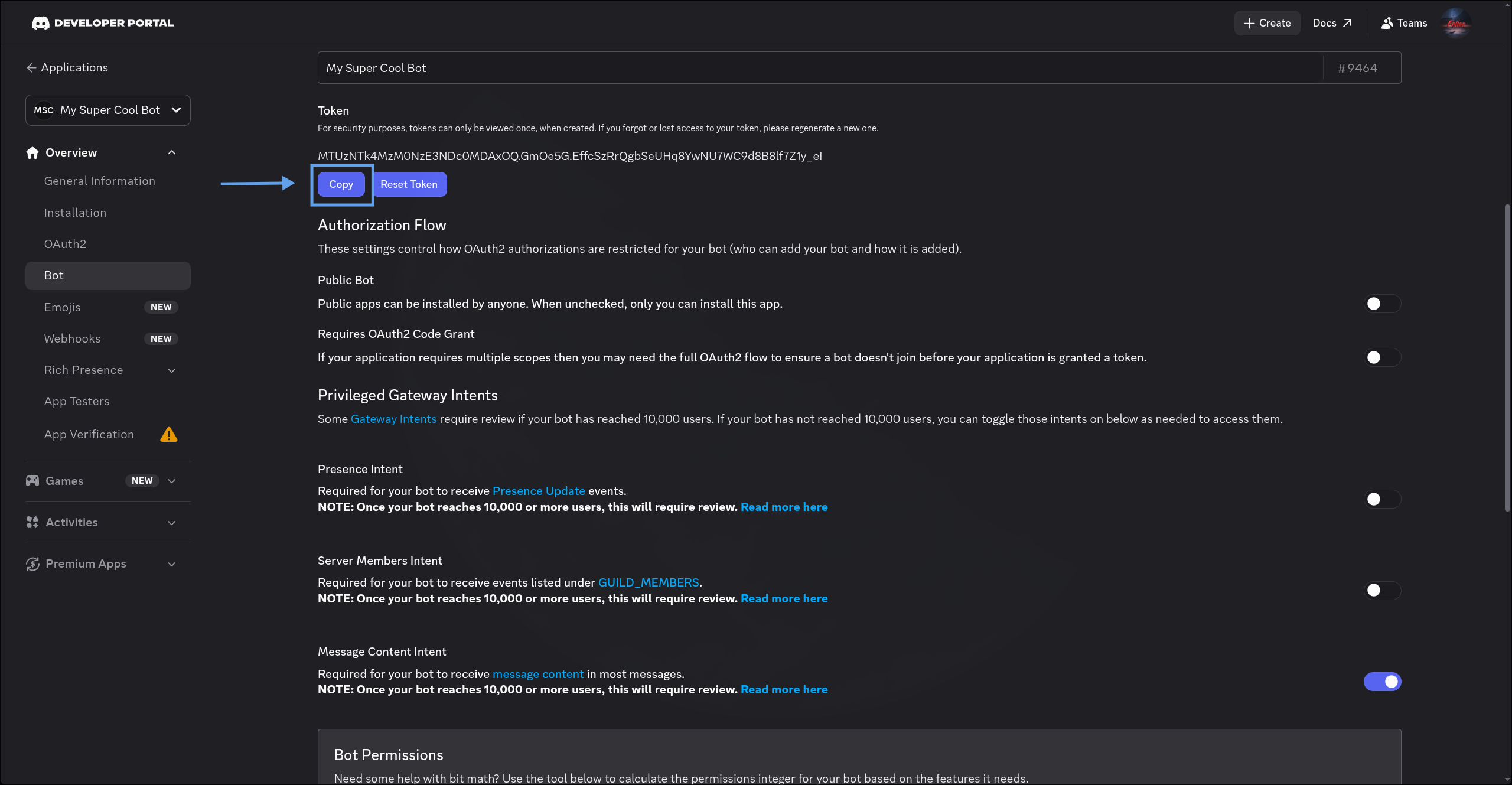Image resolution: width=1512 pixels, height=785 pixels.
Task: Click the NEW badge next to Webhooks
Action: [161, 339]
